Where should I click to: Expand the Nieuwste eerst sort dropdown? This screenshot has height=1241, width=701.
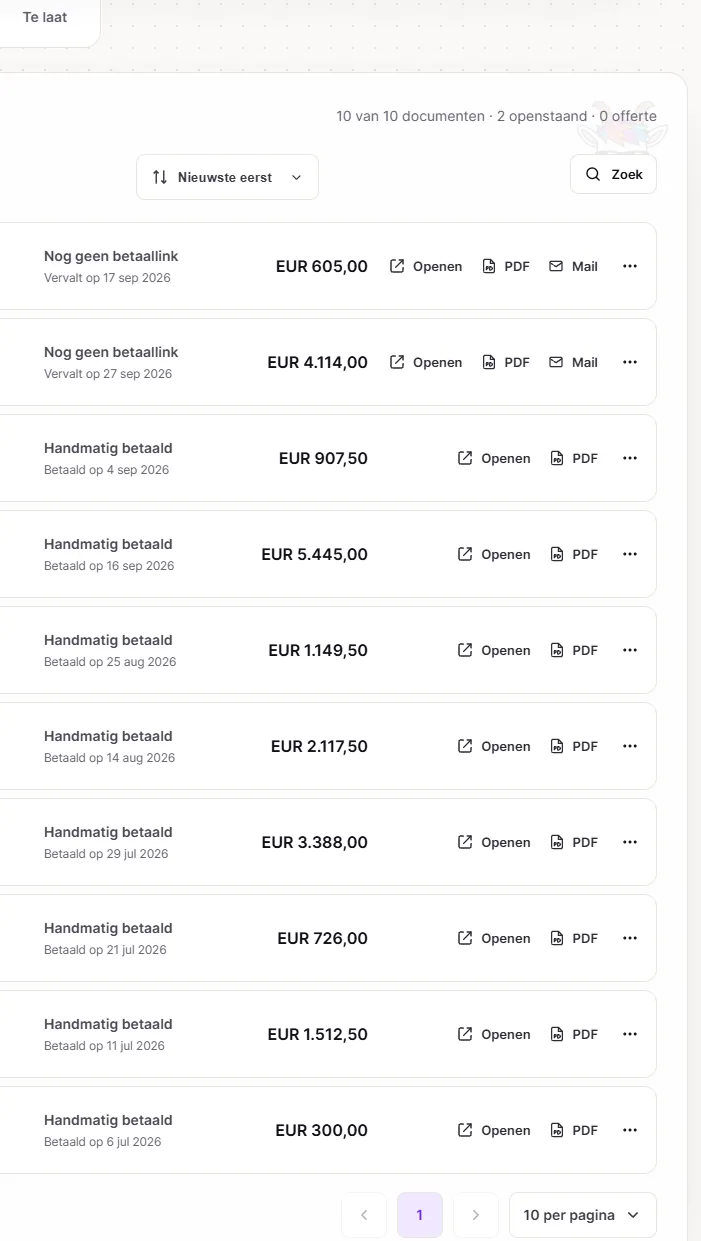click(x=227, y=177)
